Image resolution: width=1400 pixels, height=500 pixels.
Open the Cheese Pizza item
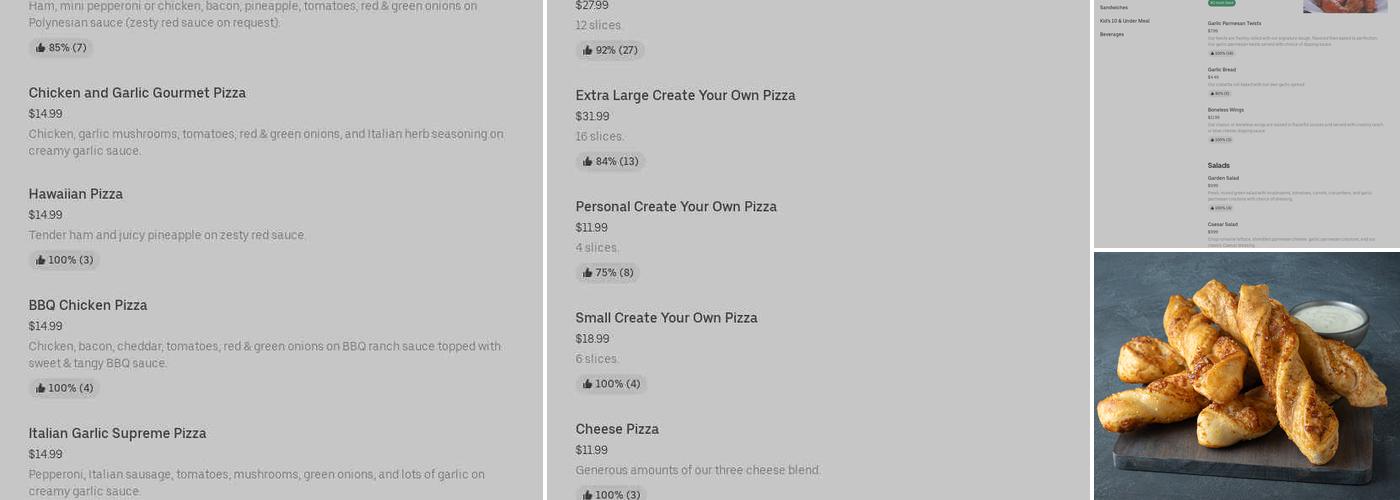coord(617,429)
